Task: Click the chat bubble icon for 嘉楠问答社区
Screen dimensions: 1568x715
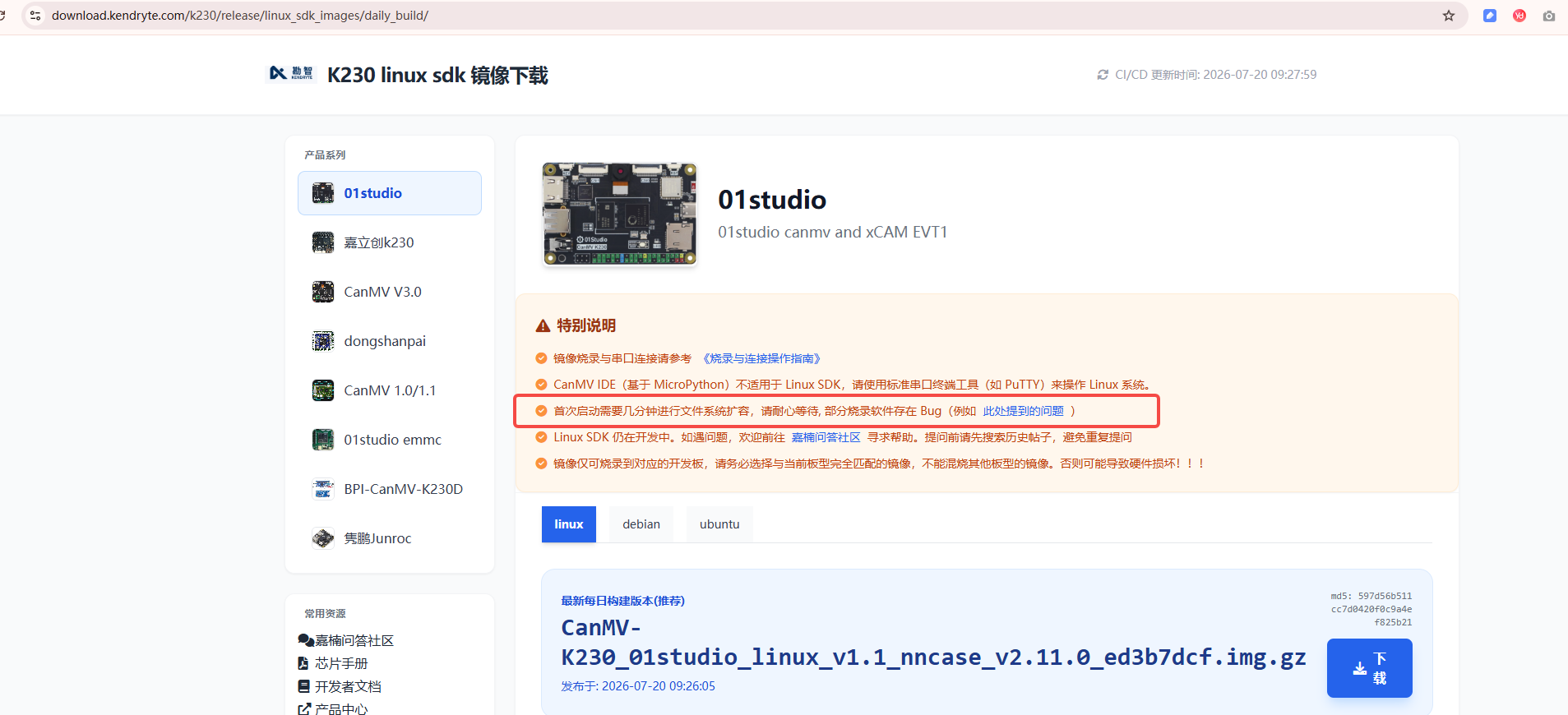Action: (305, 640)
